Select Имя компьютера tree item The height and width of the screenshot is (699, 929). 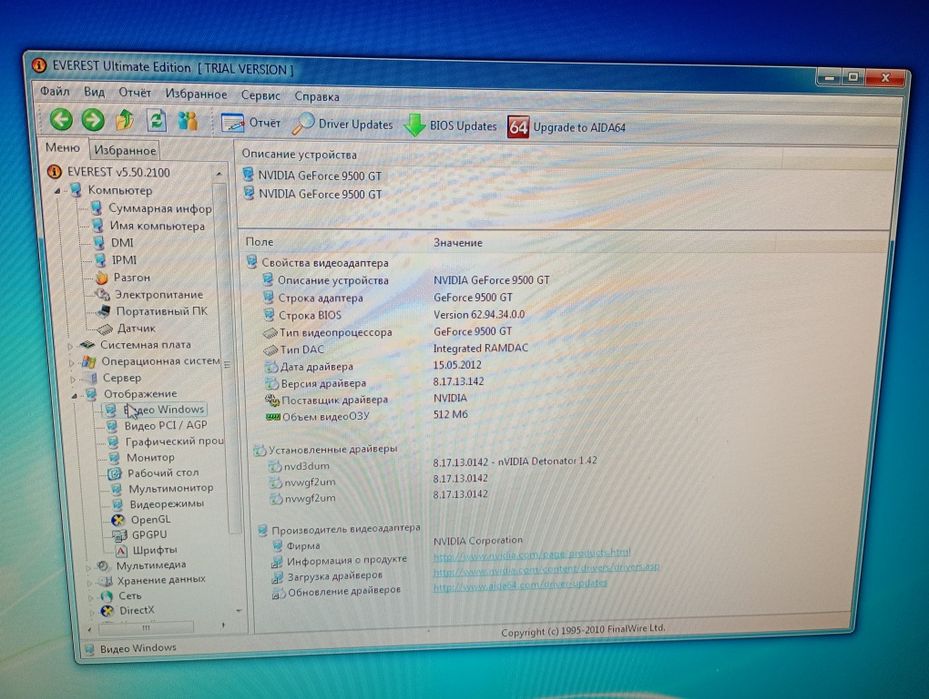tap(157, 226)
